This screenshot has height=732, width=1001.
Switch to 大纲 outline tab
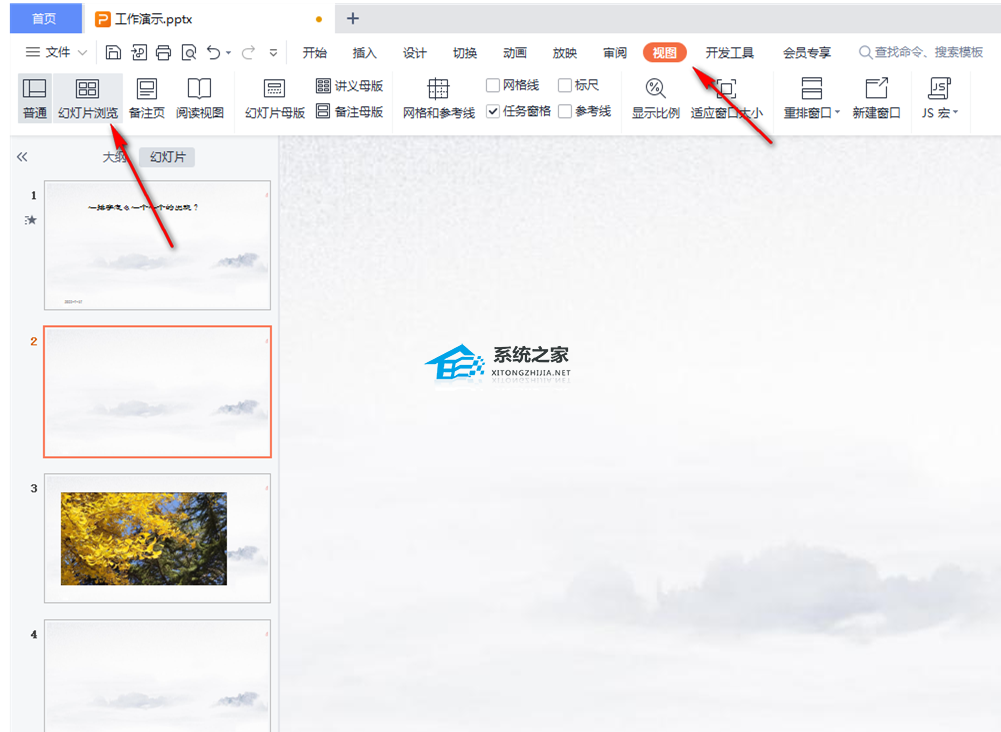114,157
